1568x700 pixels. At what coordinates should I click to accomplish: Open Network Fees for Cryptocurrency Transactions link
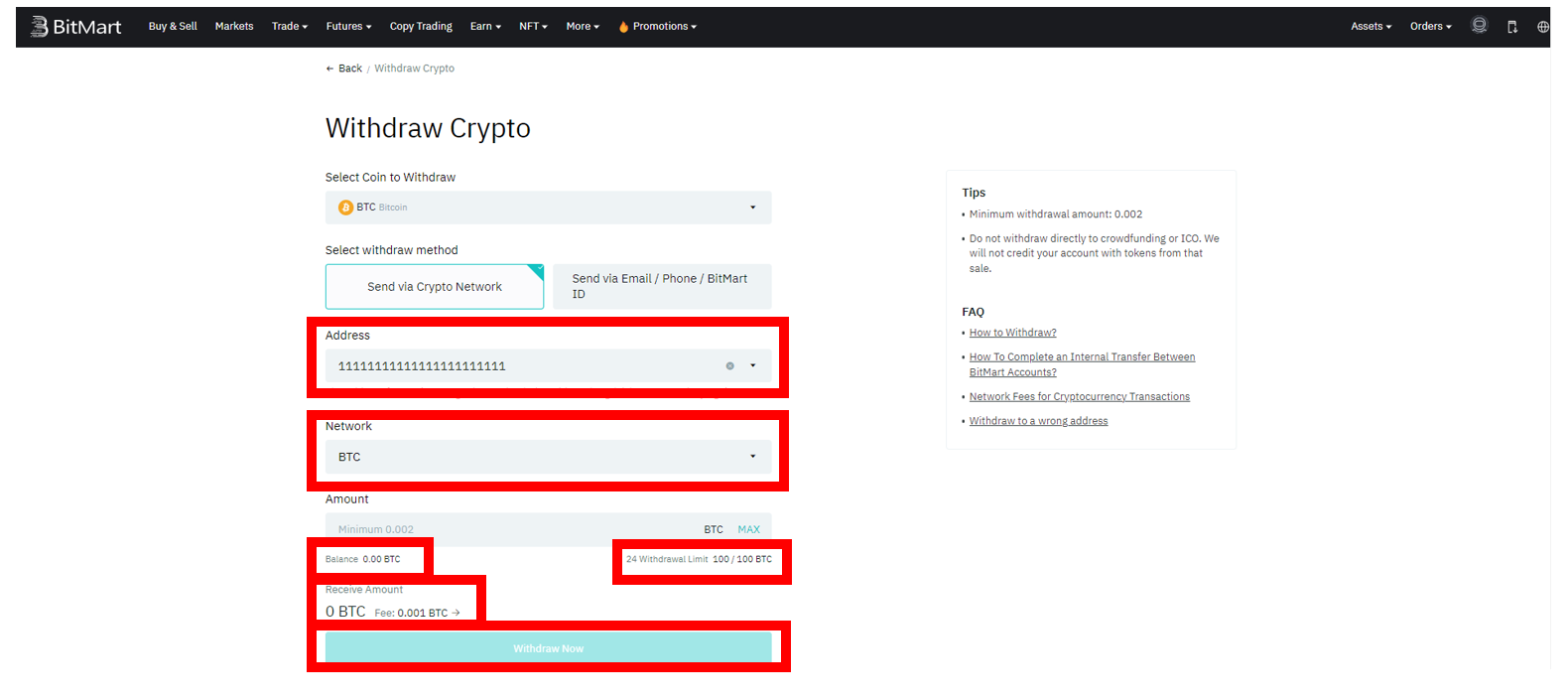(1079, 397)
